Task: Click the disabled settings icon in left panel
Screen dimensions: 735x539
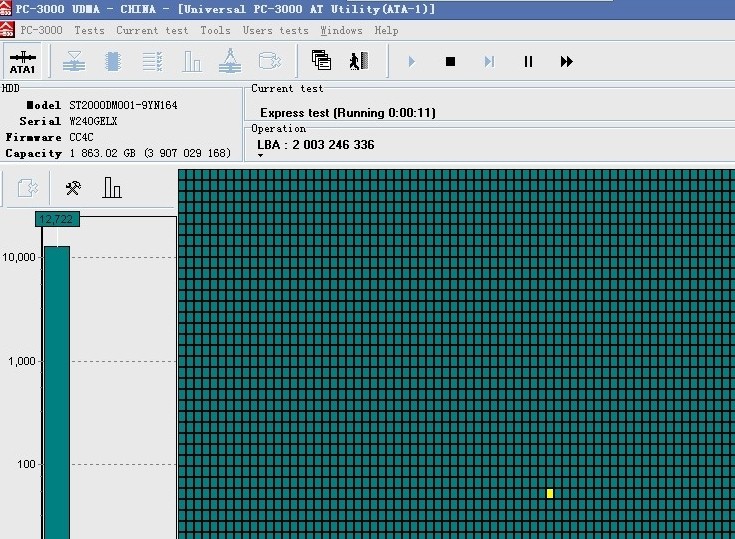Action: tap(27, 188)
